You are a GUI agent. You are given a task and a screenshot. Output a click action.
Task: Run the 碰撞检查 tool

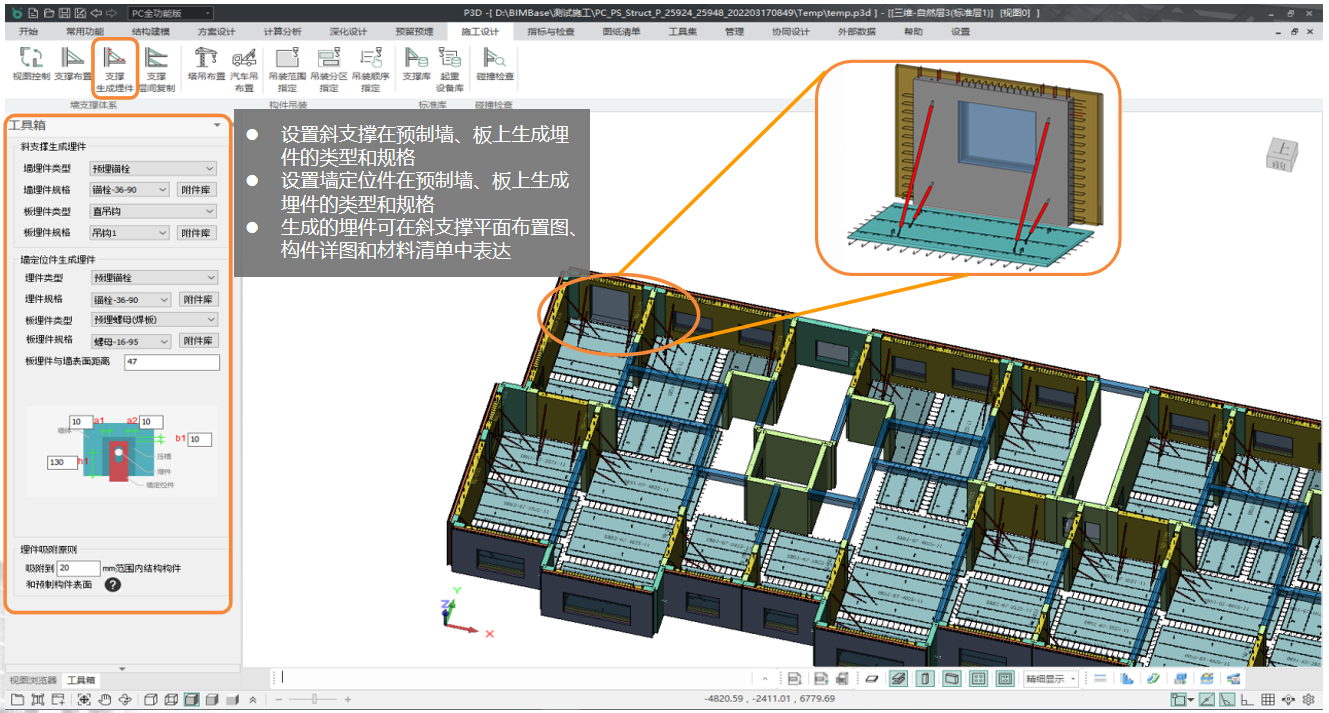(494, 60)
